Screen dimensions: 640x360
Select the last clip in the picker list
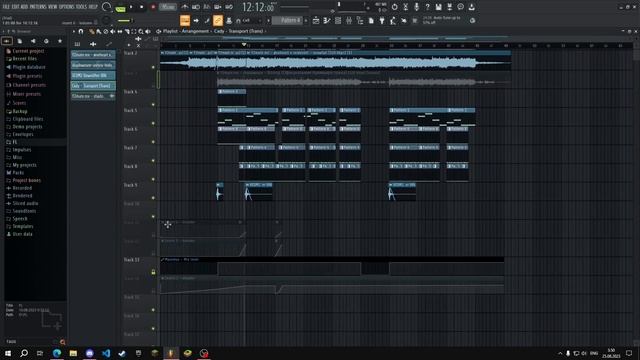[x=93, y=96]
